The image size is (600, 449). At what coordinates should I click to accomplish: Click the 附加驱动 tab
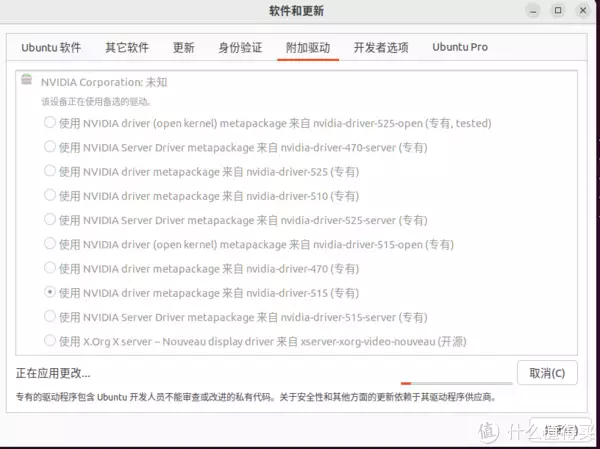click(x=308, y=47)
